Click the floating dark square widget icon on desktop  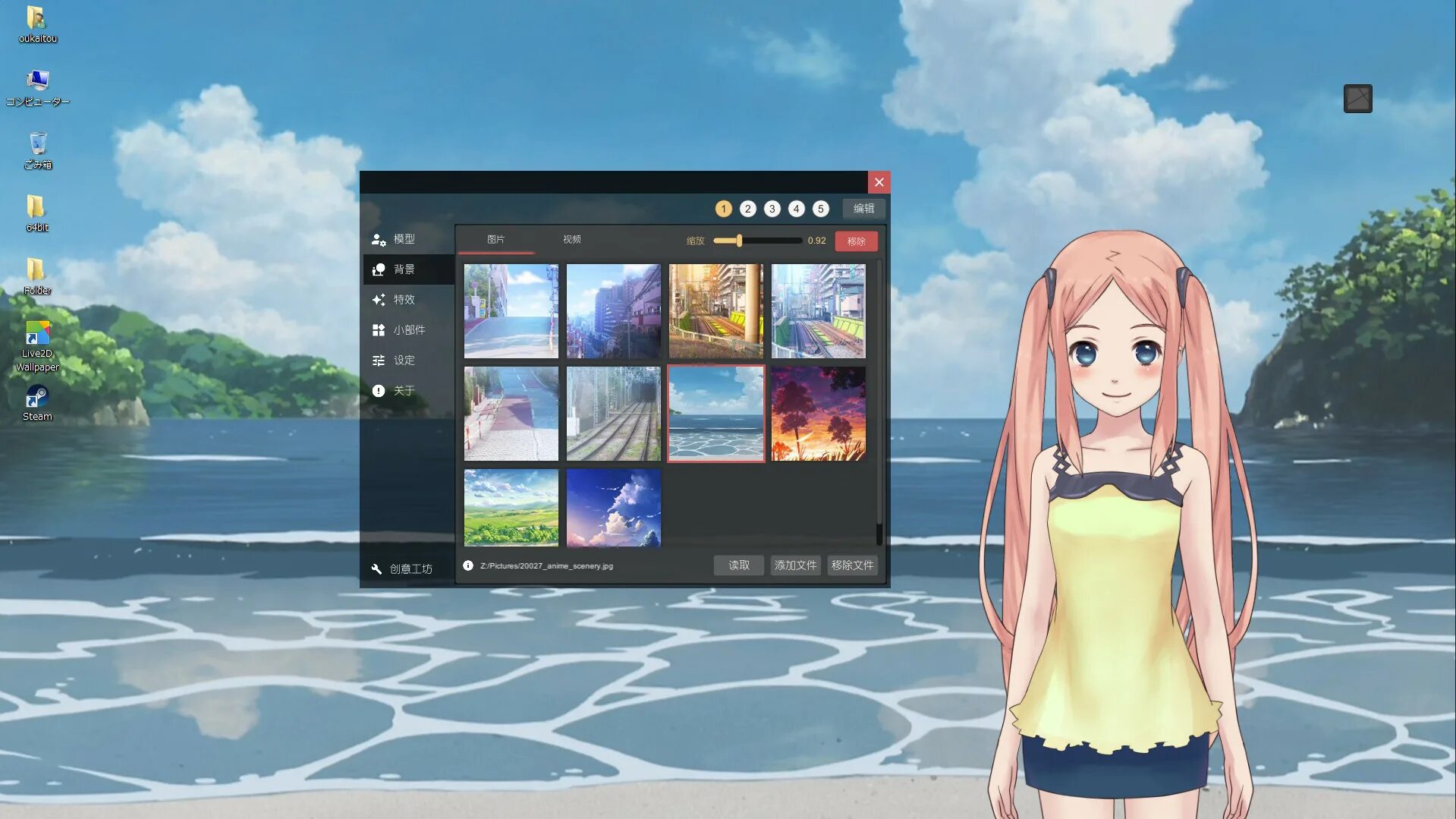[x=1357, y=99]
